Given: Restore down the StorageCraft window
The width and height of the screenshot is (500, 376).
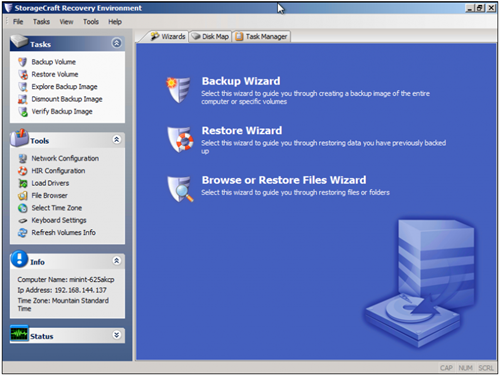Looking at the screenshot, I should tap(480, 8).
